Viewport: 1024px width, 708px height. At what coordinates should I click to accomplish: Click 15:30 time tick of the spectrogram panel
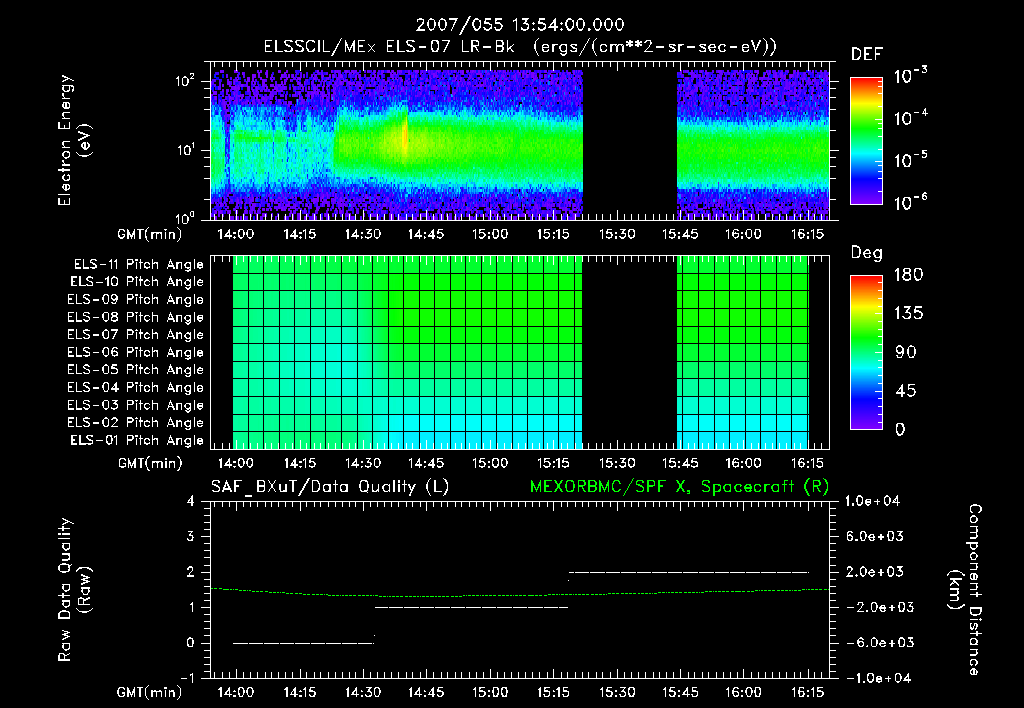616,234
